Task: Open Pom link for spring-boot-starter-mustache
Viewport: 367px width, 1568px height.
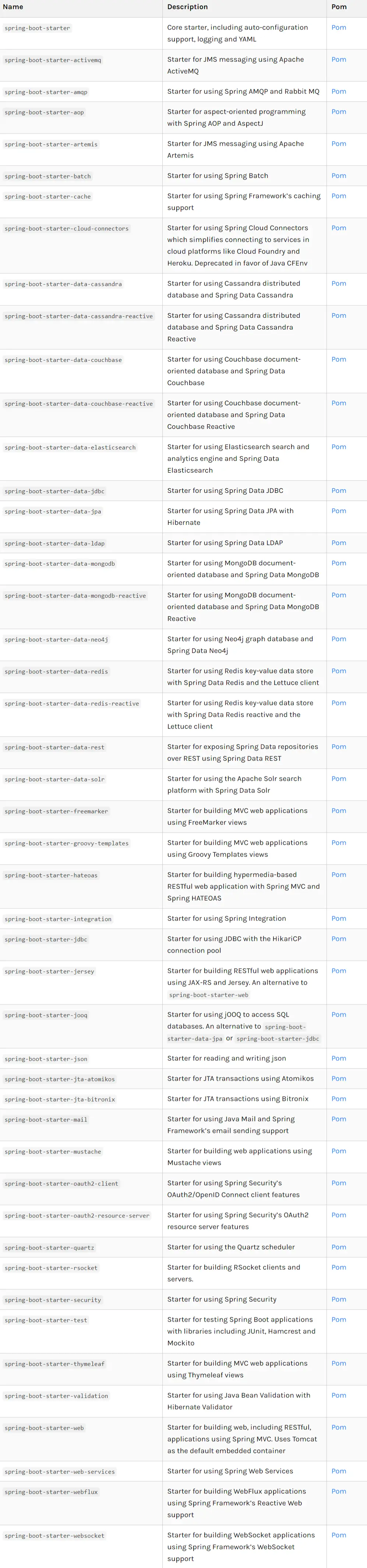Action: [338, 1152]
